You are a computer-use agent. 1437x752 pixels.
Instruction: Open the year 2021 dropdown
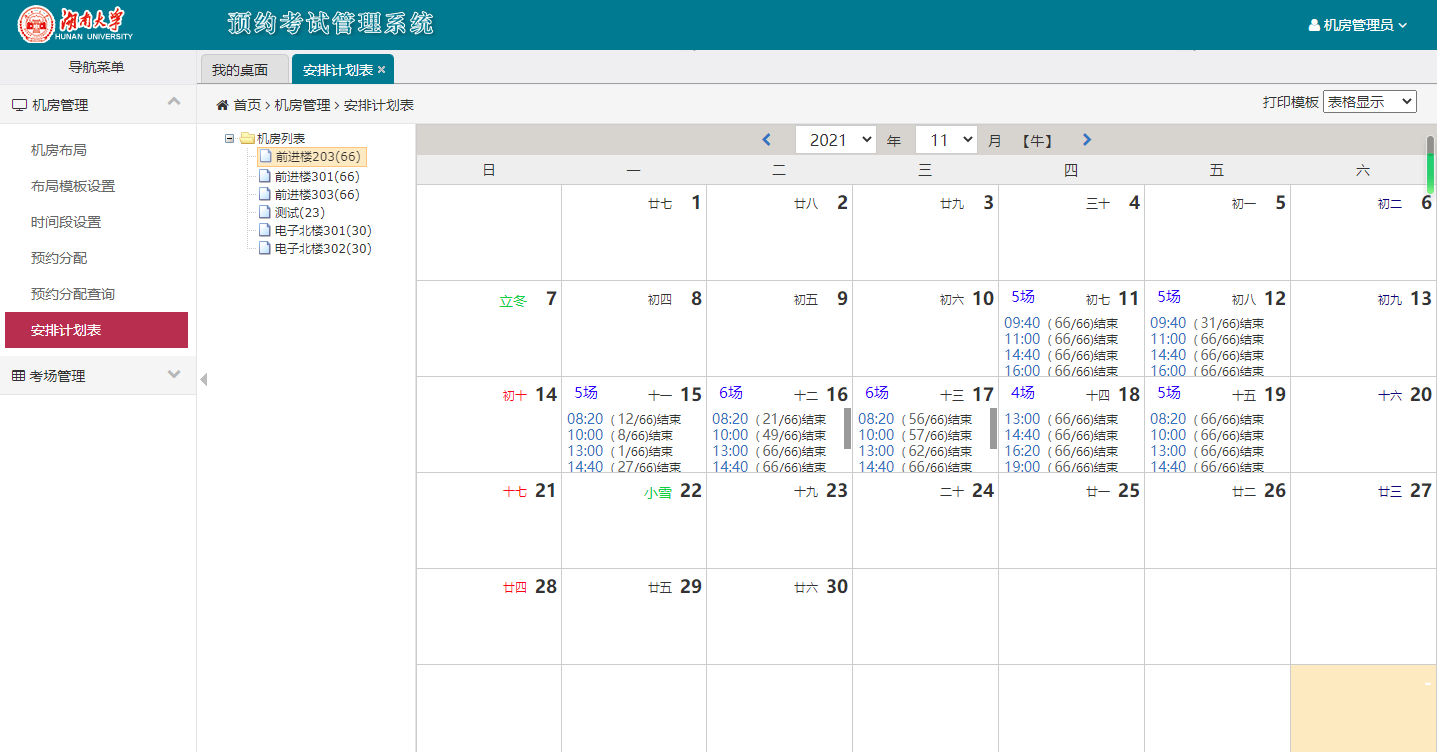[x=836, y=140]
